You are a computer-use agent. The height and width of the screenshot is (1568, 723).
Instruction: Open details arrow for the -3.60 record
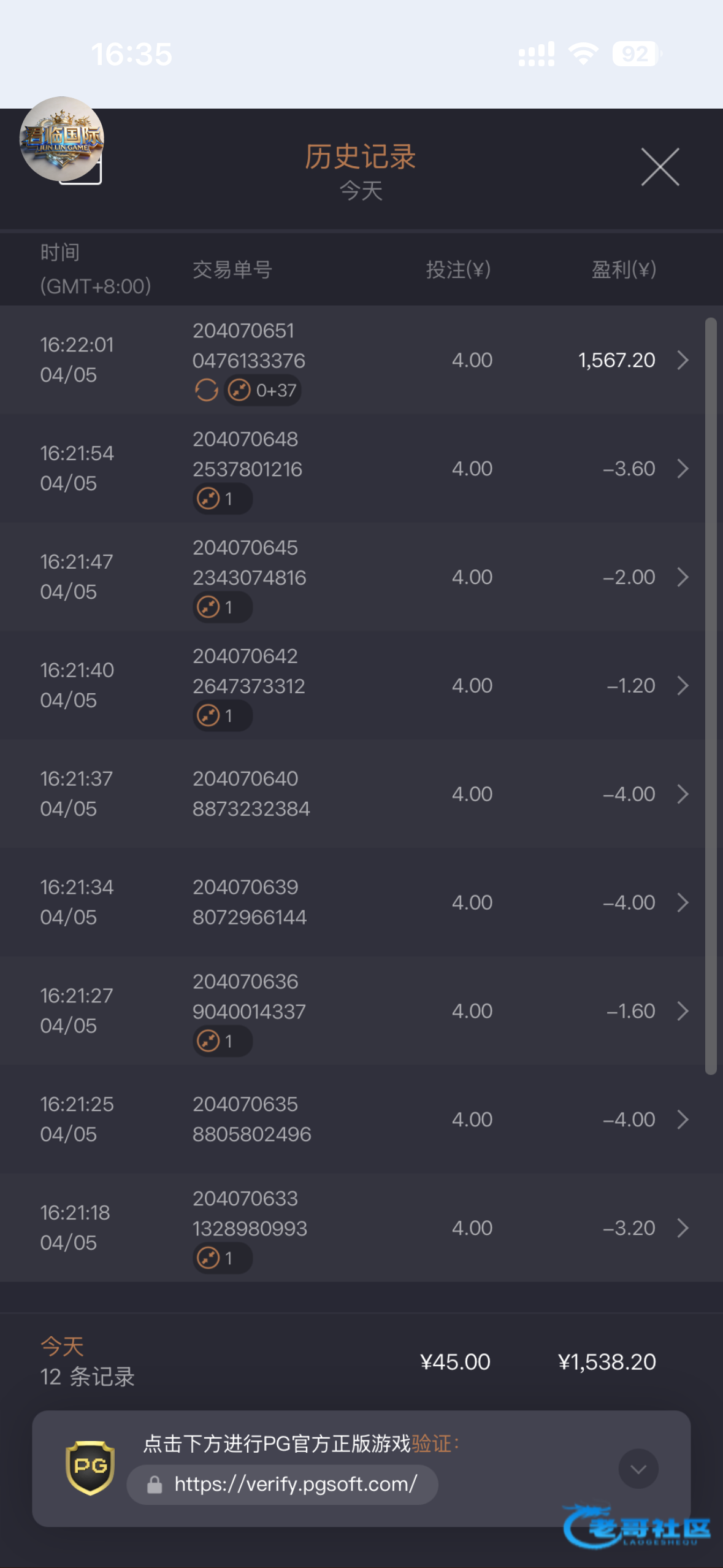coord(683,469)
